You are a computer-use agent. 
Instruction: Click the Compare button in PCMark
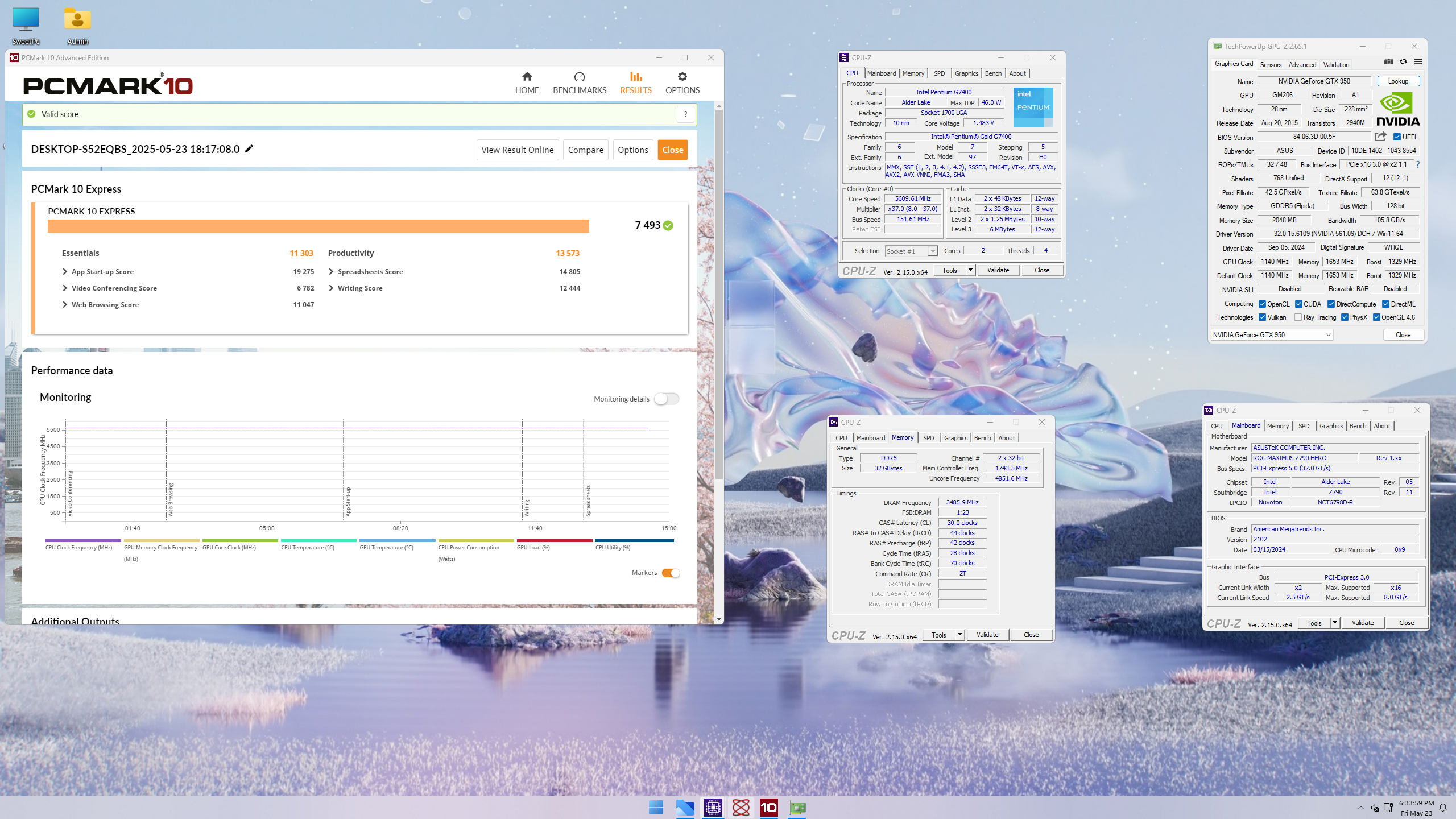(x=585, y=150)
